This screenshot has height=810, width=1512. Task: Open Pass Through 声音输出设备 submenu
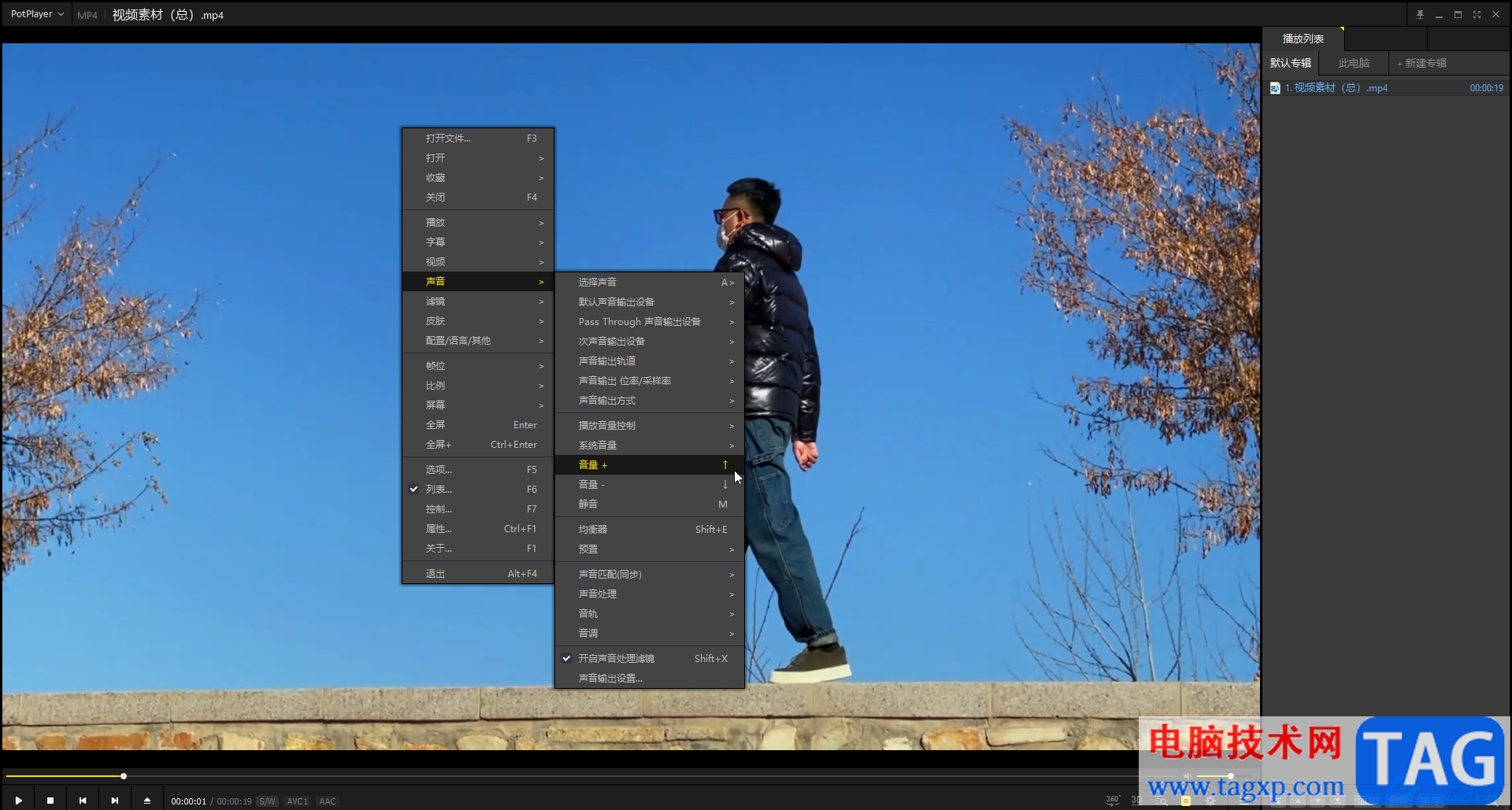pos(650,322)
